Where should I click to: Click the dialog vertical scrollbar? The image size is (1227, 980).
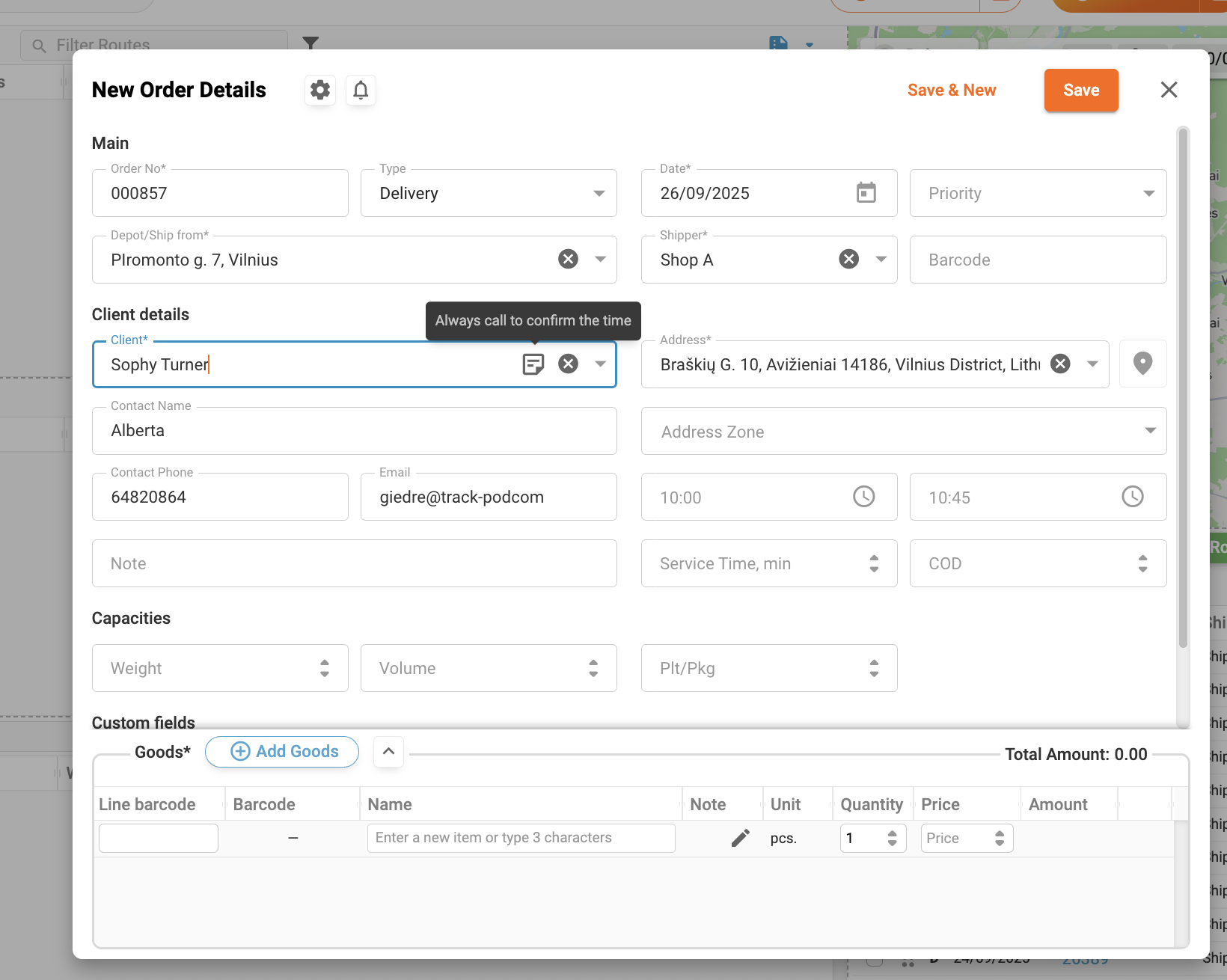tap(1183, 389)
